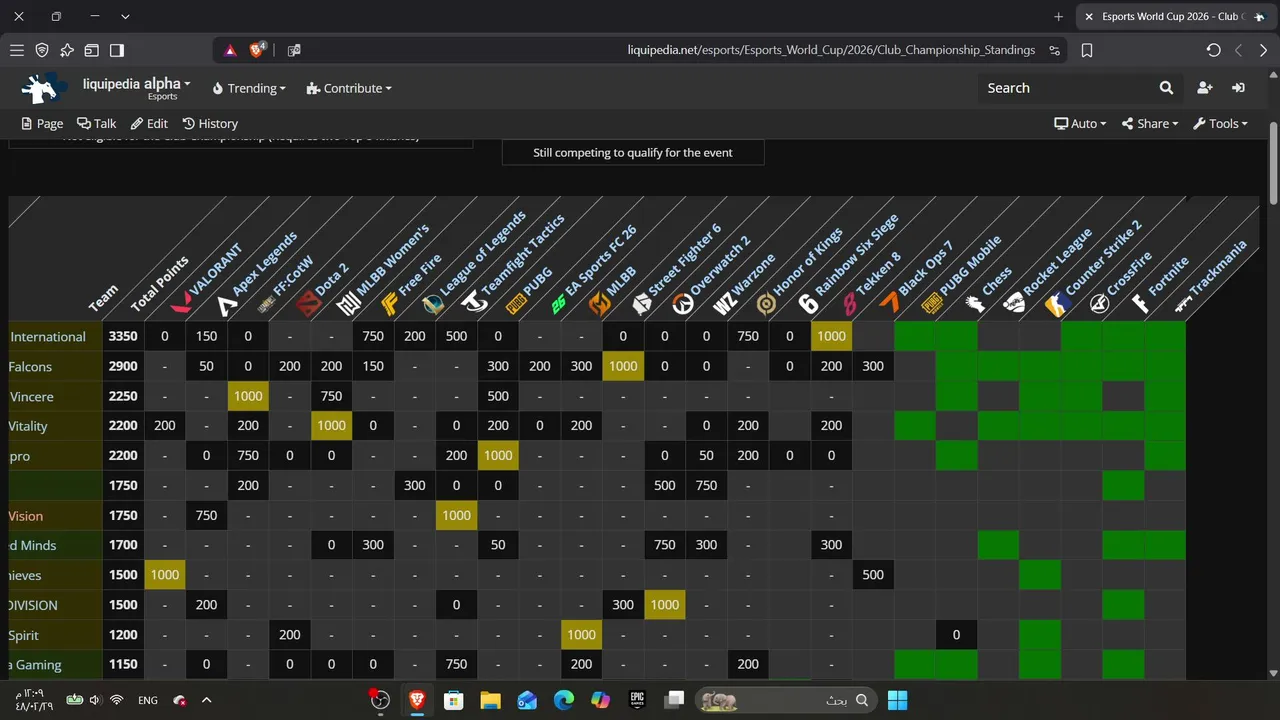Click the Overwatch 2 game icon
Viewport: 1280px width, 720px height.
tap(683, 304)
